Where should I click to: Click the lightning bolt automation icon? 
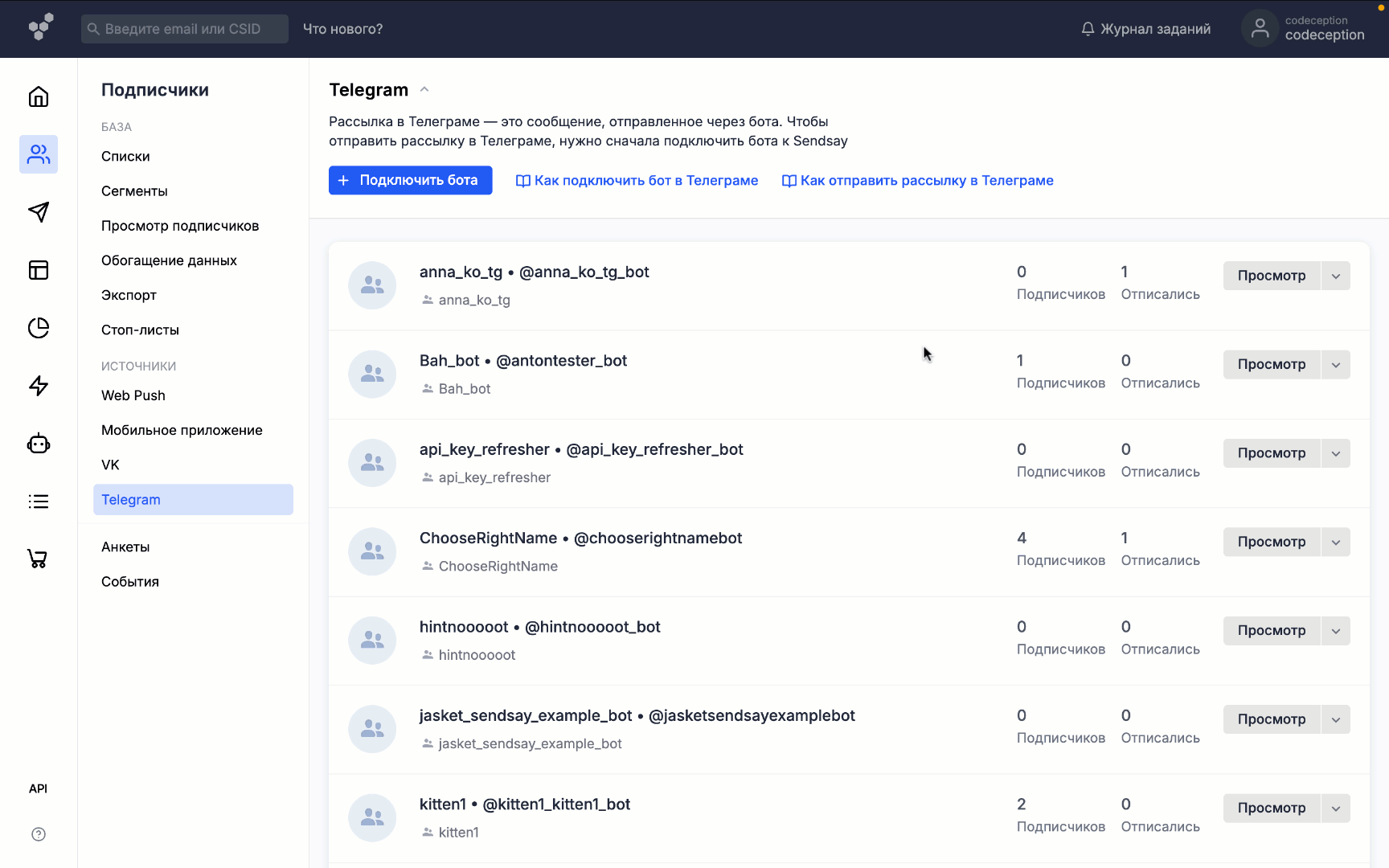coord(39,386)
